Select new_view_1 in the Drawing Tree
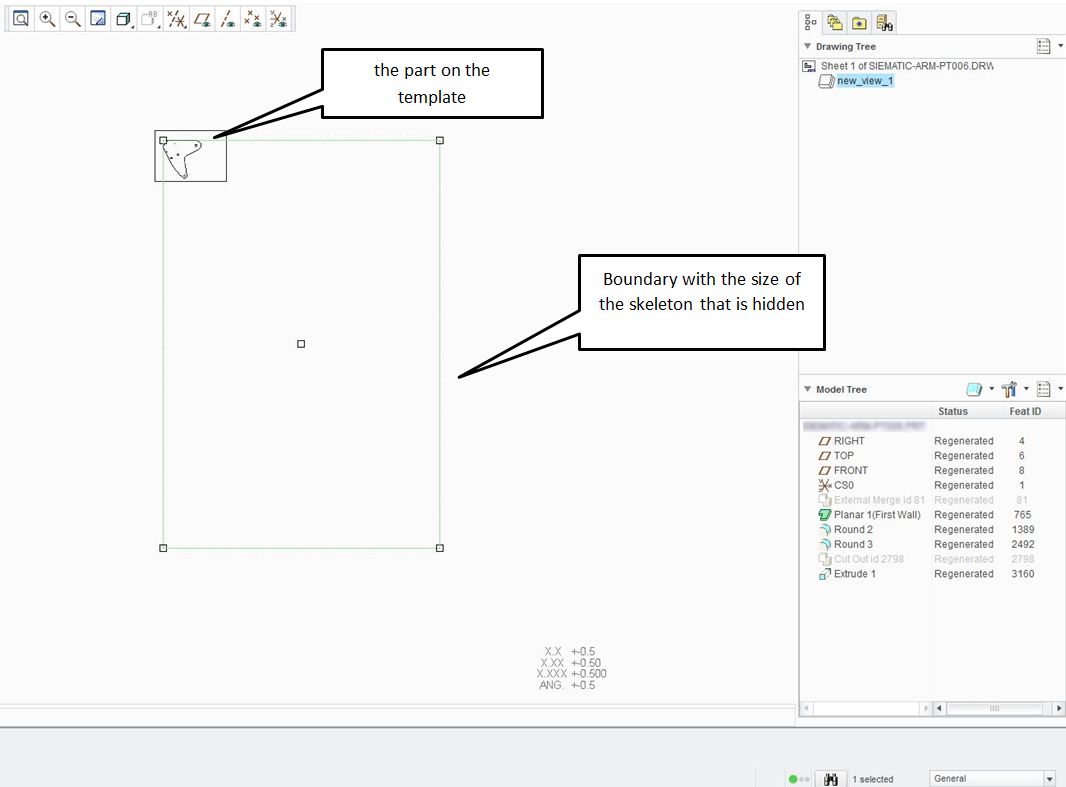Screen dimensions: 1066x787 pos(865,81)
